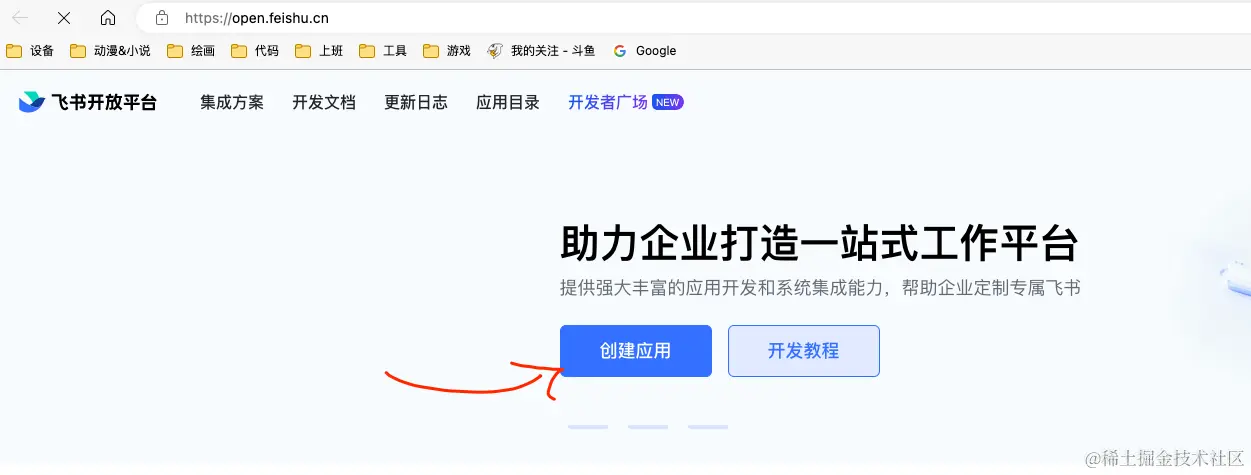Screen dimensions: 1251x475
Task: Open the 开发者广场 menu
Action: pyautogui.click(x=608, y=102)
